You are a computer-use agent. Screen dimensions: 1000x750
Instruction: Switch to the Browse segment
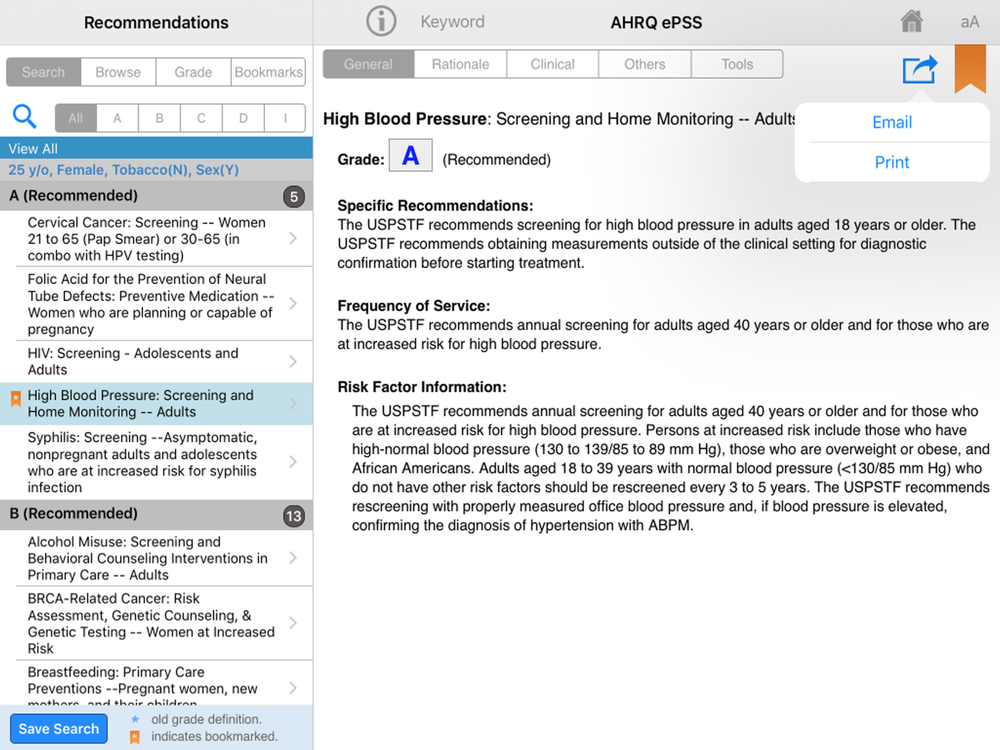click(x=118, y=72)
